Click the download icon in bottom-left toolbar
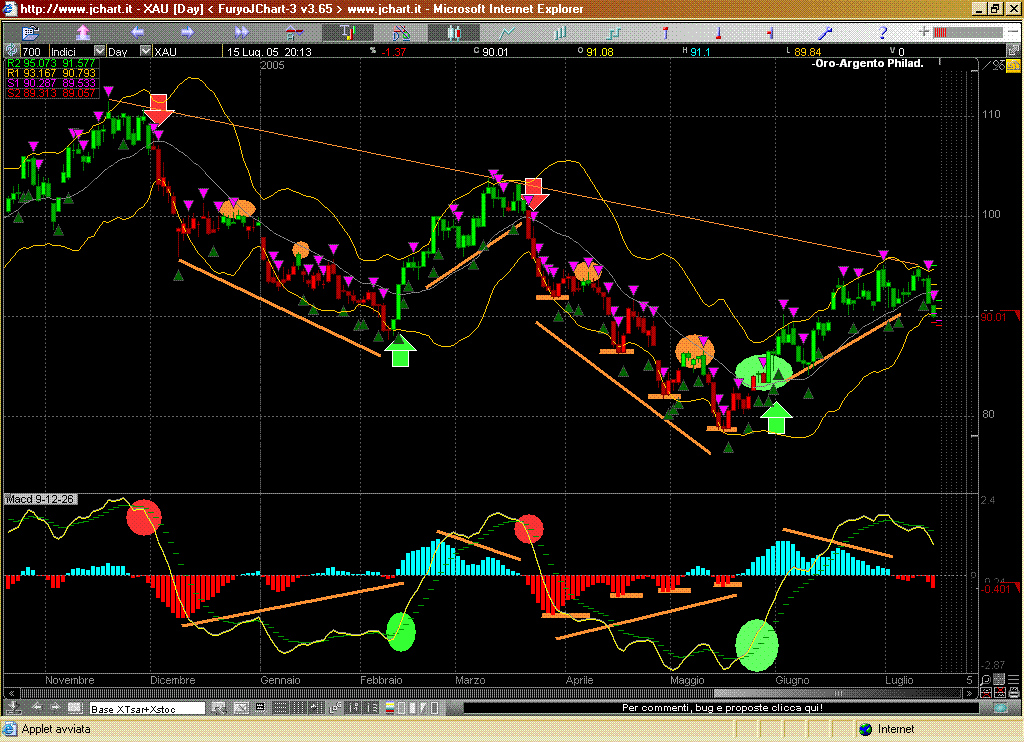 [x=14, y=708]
